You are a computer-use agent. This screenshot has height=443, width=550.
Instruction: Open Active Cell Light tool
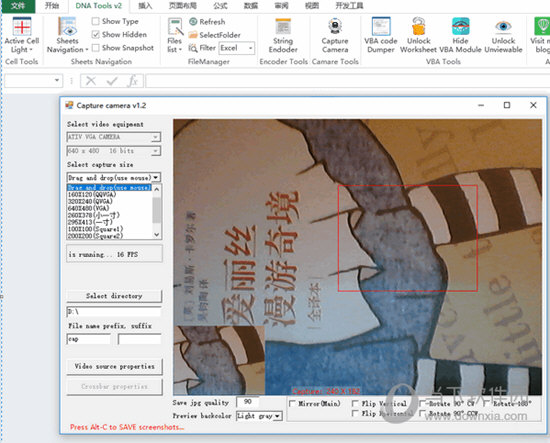click(x=22, y=35)
